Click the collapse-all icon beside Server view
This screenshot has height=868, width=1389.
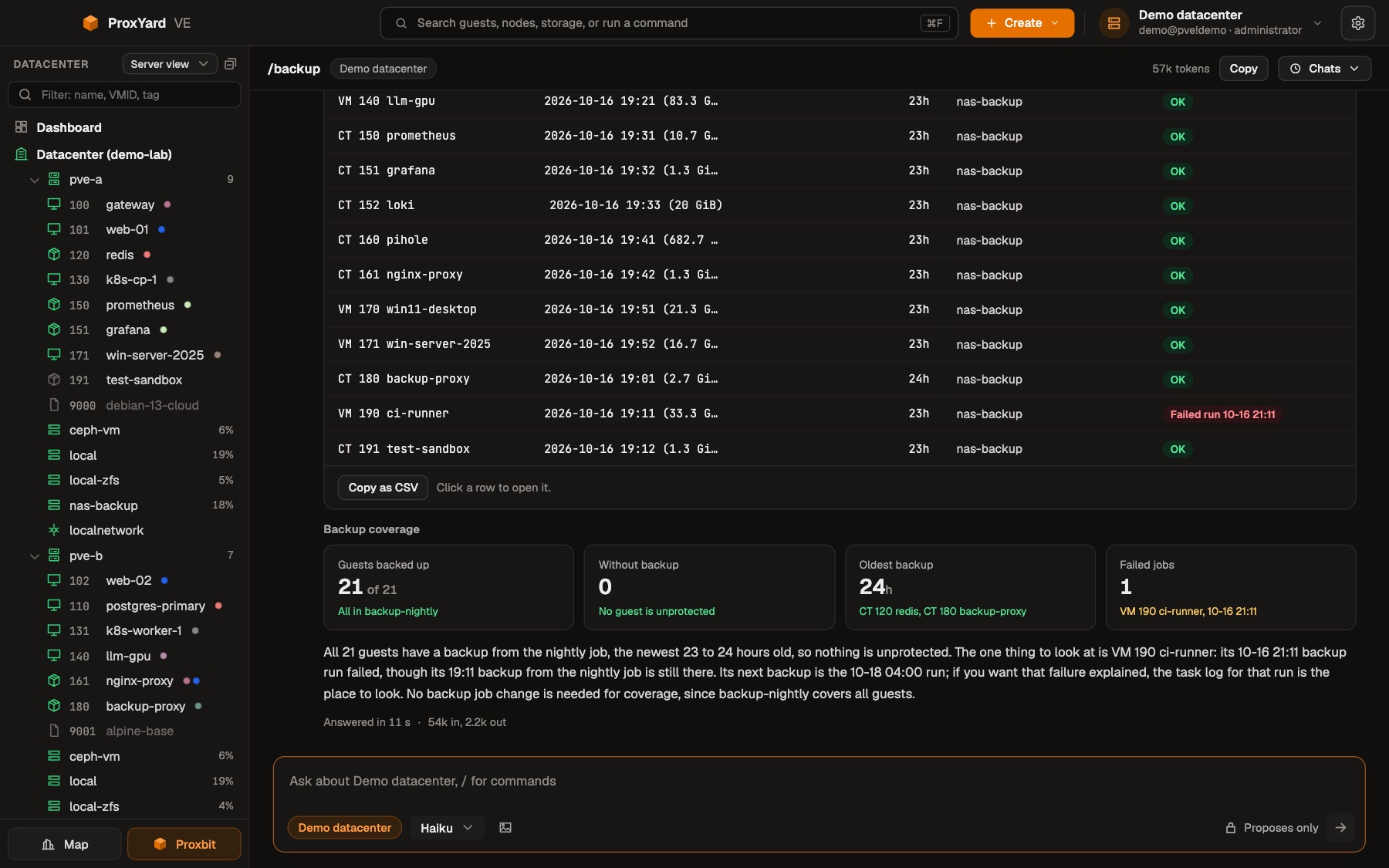pyautogui.click(x=230, y=64)
